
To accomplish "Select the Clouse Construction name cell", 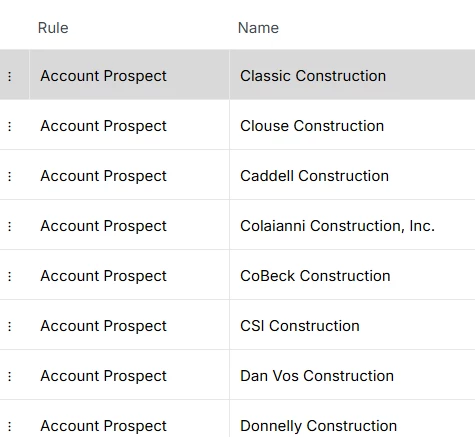I will pyautogui.click(x=352, y=125).
